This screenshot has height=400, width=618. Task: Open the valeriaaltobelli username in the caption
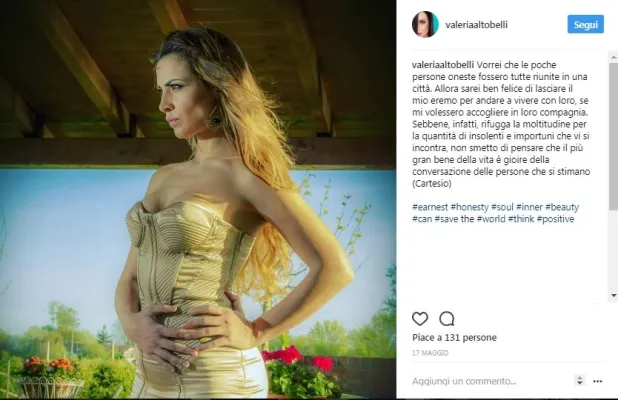point(443,65)
